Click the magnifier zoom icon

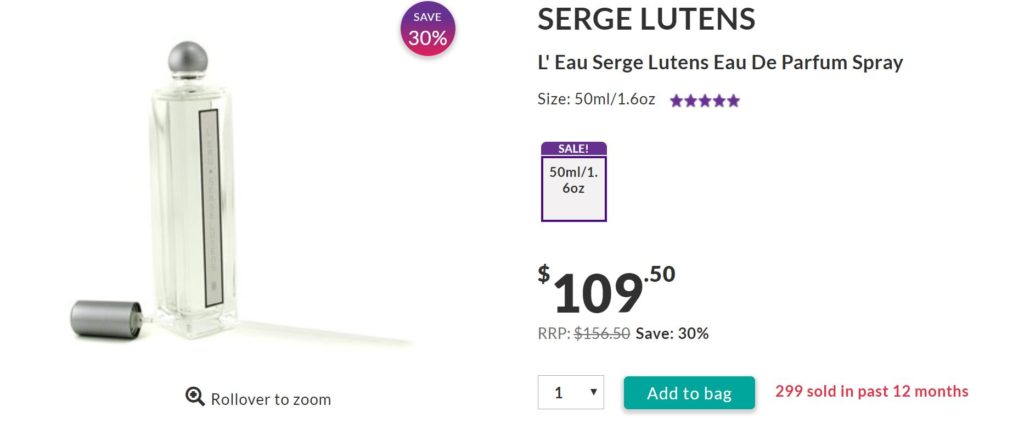coord(195,397)
